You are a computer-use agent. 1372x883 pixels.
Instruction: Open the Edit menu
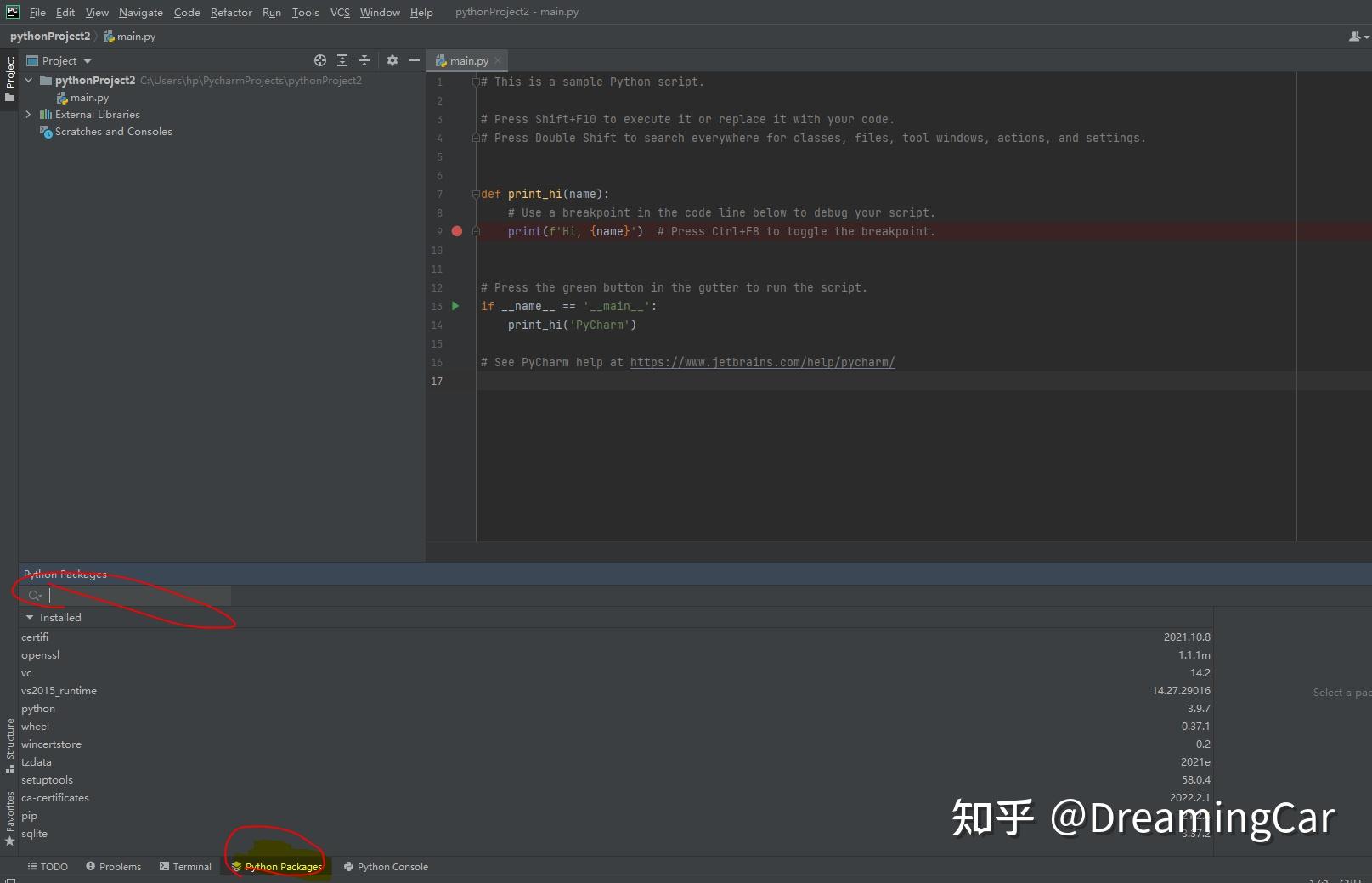coord(65,12)
